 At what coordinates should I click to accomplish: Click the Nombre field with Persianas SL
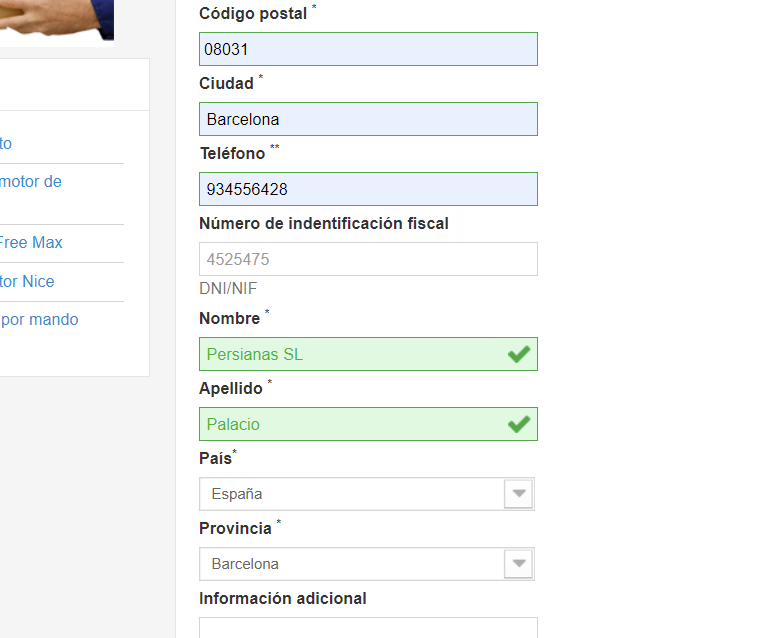368,354
